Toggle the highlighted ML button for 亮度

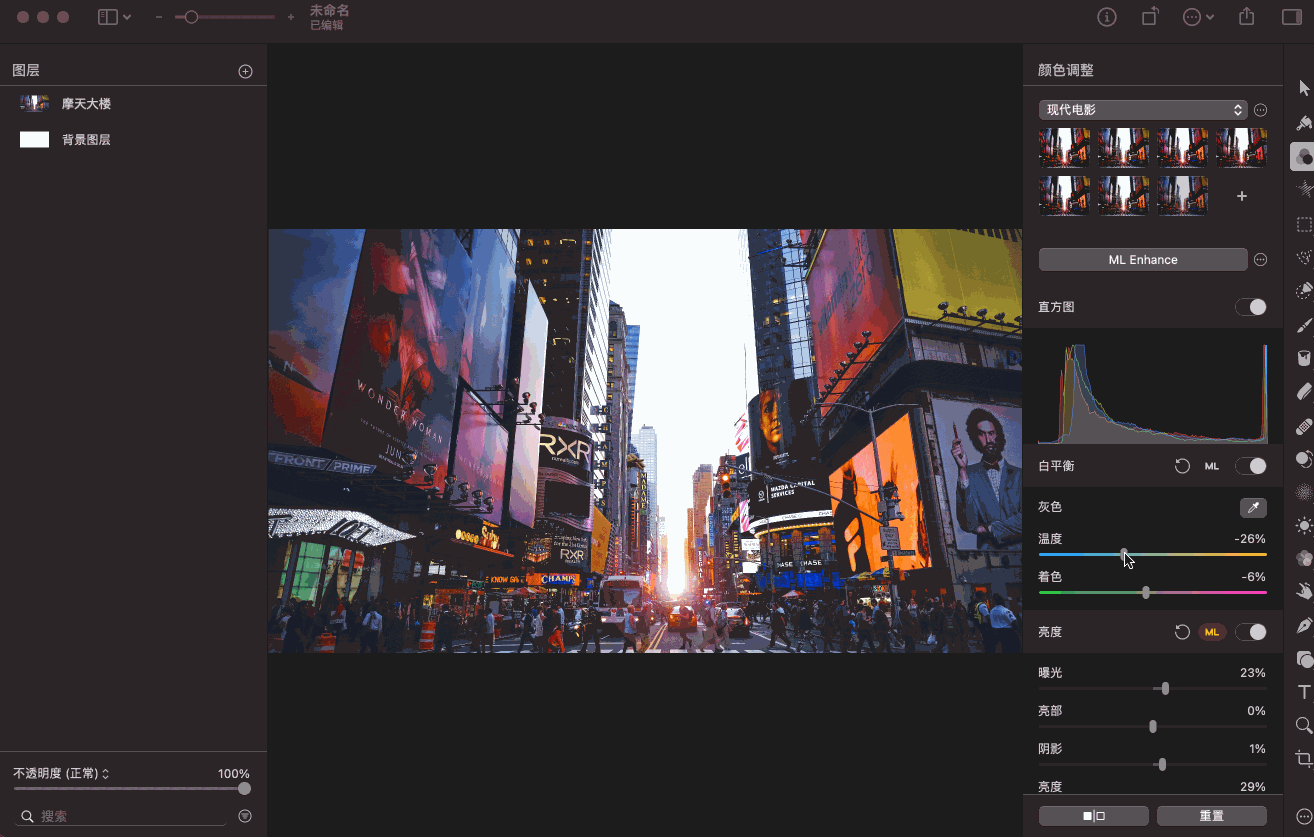(x=1212, y=632)
